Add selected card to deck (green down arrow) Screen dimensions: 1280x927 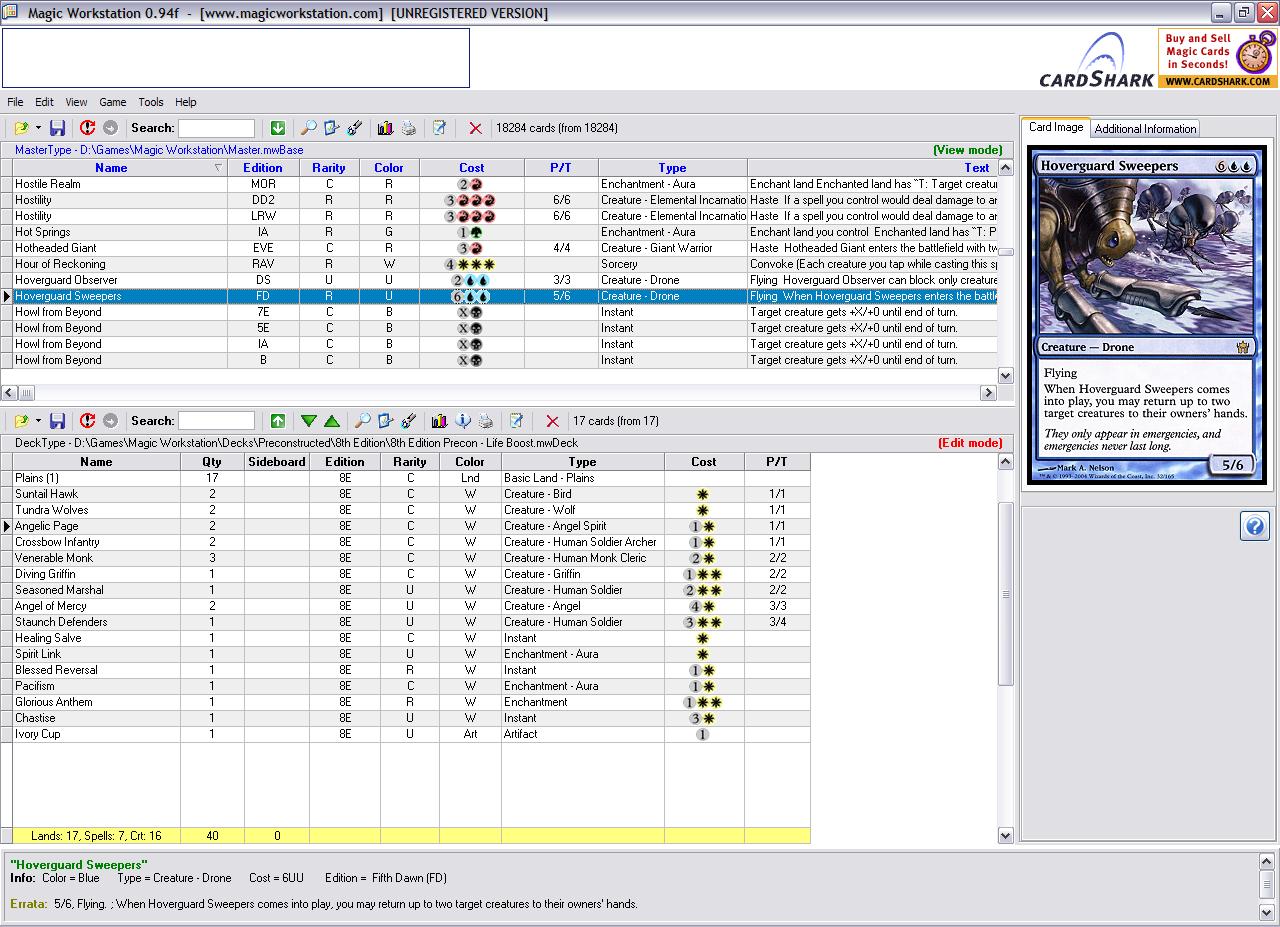278,128
